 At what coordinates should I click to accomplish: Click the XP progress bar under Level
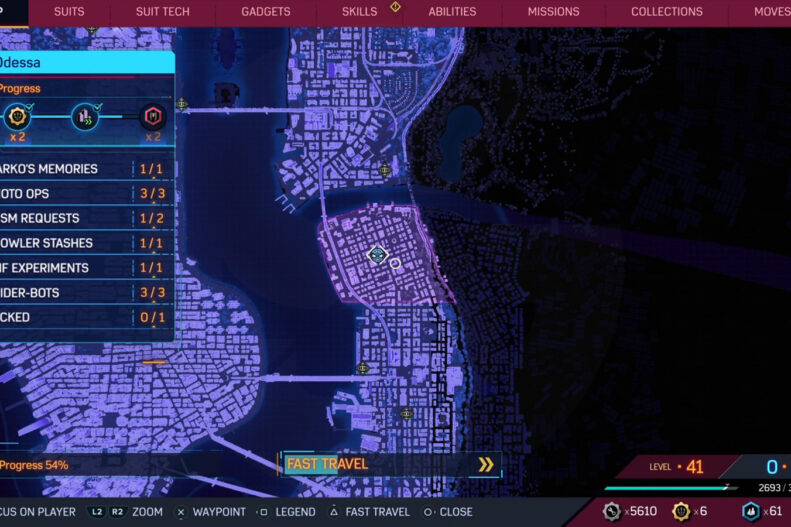pyautogui.click(x=671, y=488)
